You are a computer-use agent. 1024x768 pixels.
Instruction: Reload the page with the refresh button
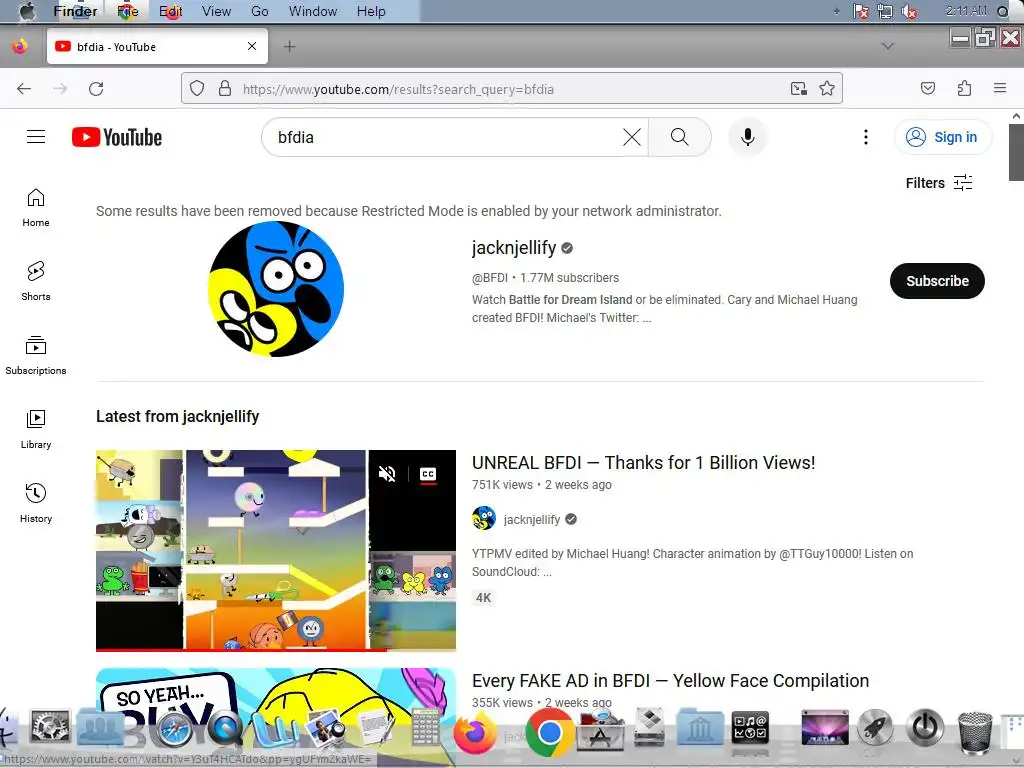(96, 89)
